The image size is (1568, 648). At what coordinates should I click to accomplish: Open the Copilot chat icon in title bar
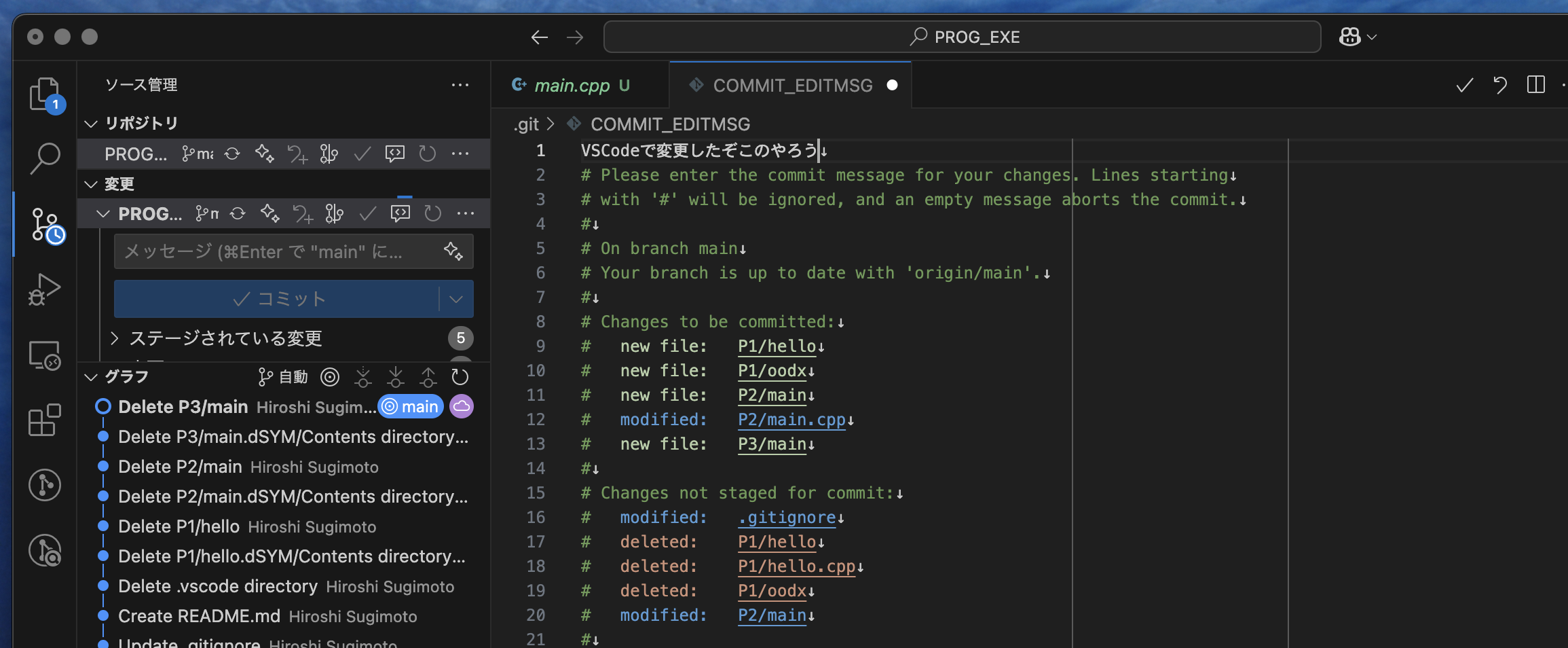(x=1350, y=37)
